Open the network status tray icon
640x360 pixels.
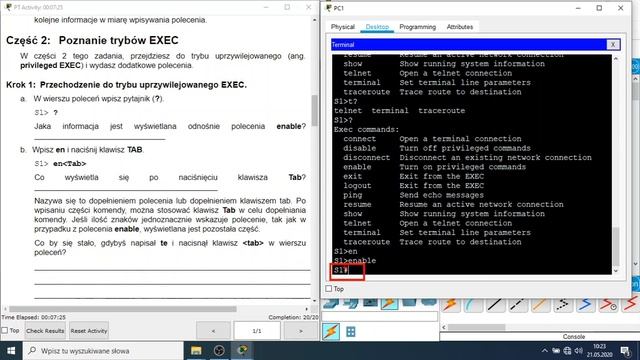point(567,351)
